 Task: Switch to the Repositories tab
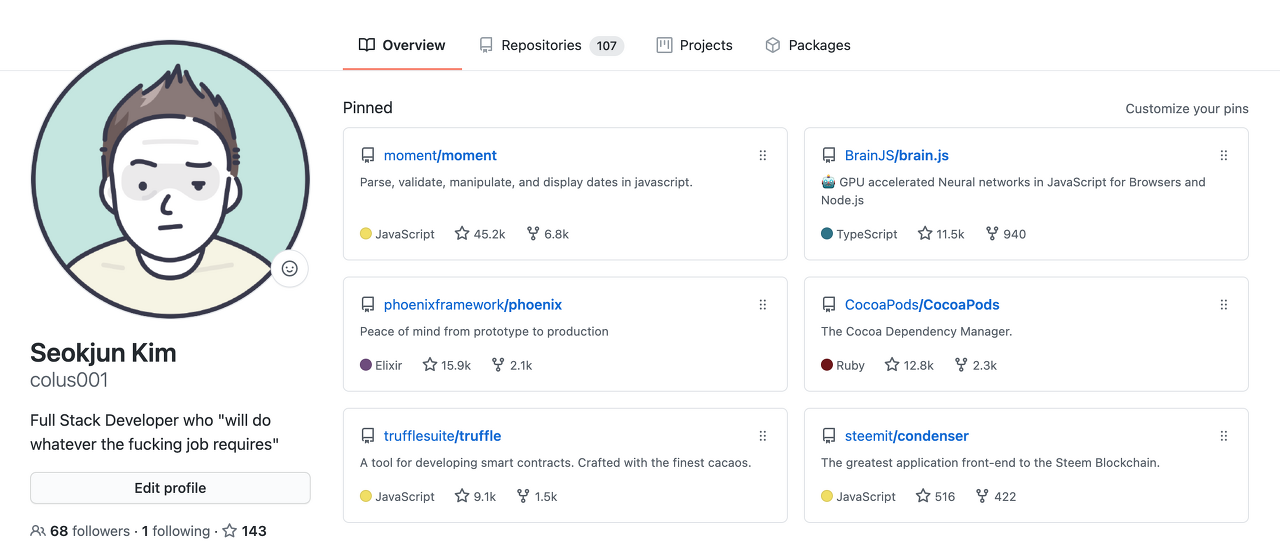pyautogui.click(x=551, y=45)
